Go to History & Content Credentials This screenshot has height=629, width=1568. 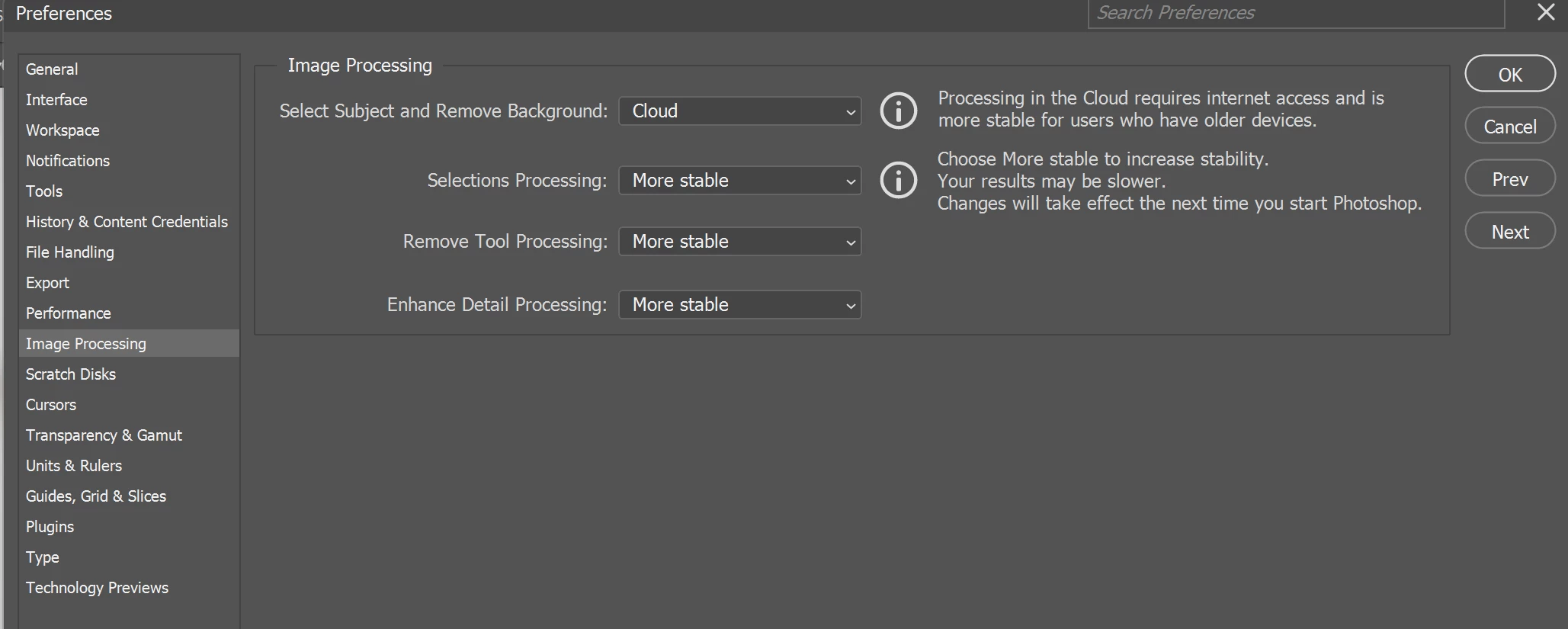click(x=127, y=222)
